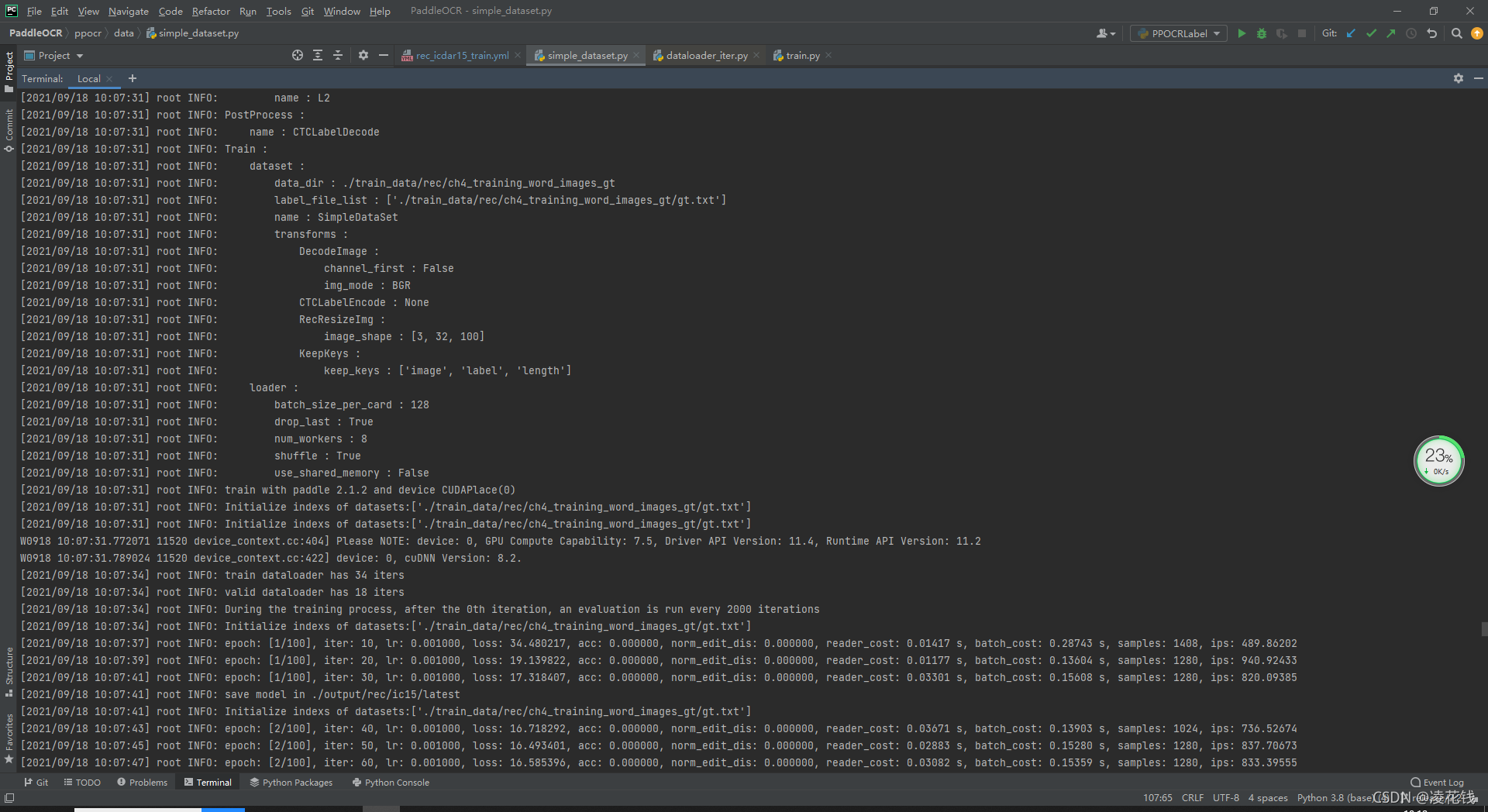Click ppocr breadcrumb folder
The image size is (1488, 812).
coord(88,33)
